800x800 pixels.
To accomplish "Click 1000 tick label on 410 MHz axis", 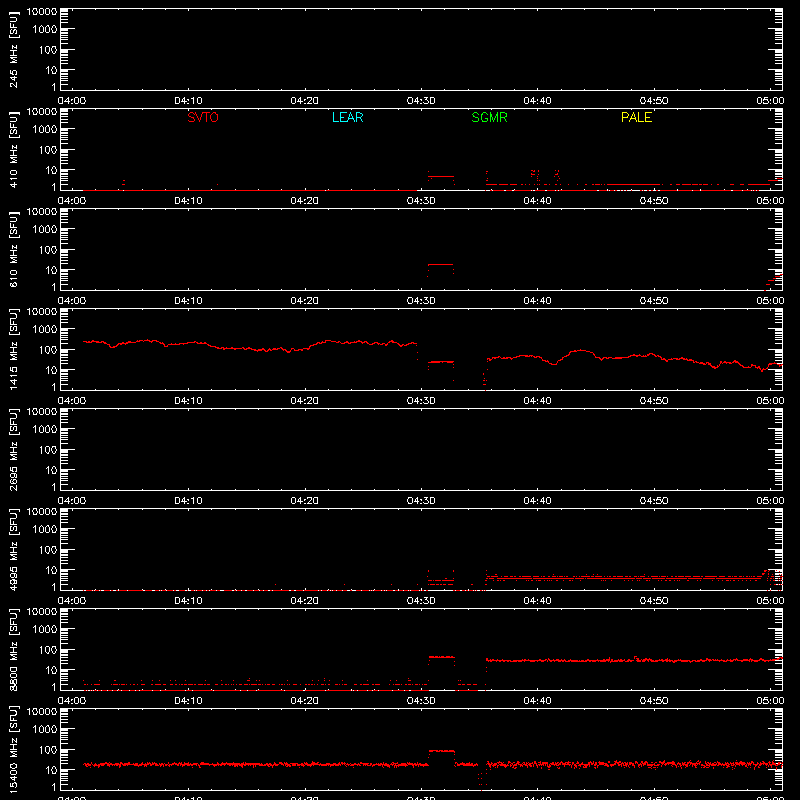I will tap(45, 130).
